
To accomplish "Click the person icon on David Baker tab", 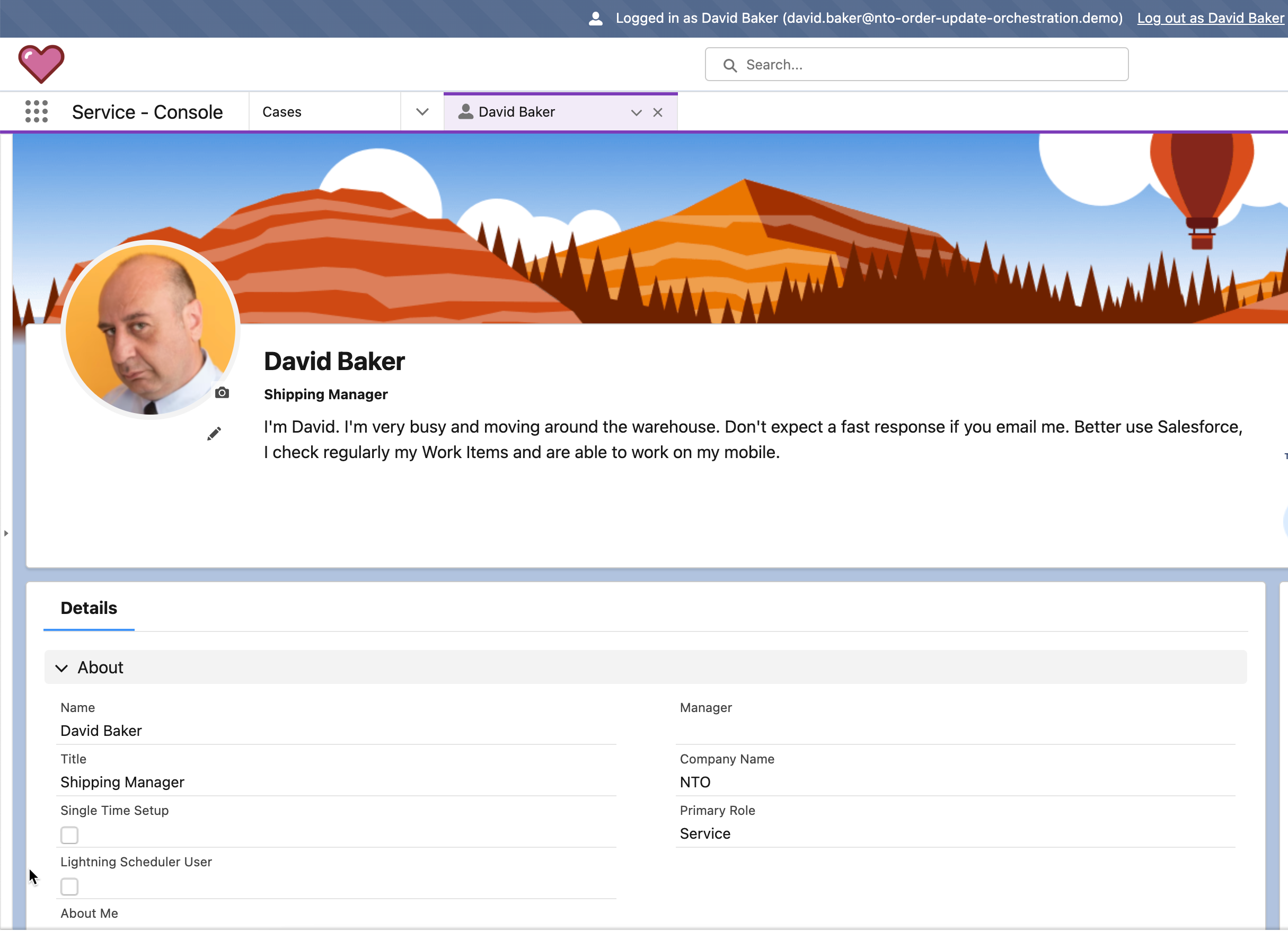I will [465, 111].
